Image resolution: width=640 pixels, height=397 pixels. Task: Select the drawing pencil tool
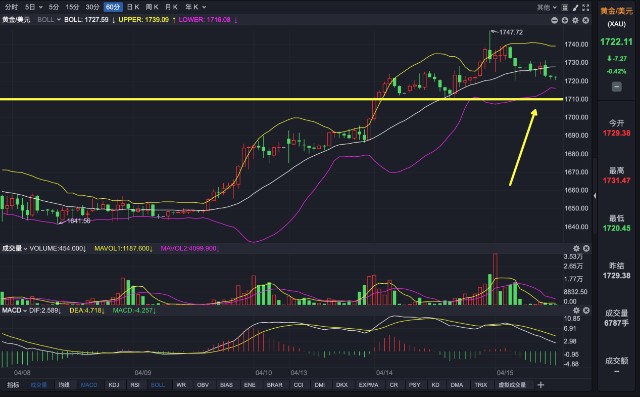(x=575, y=7)
